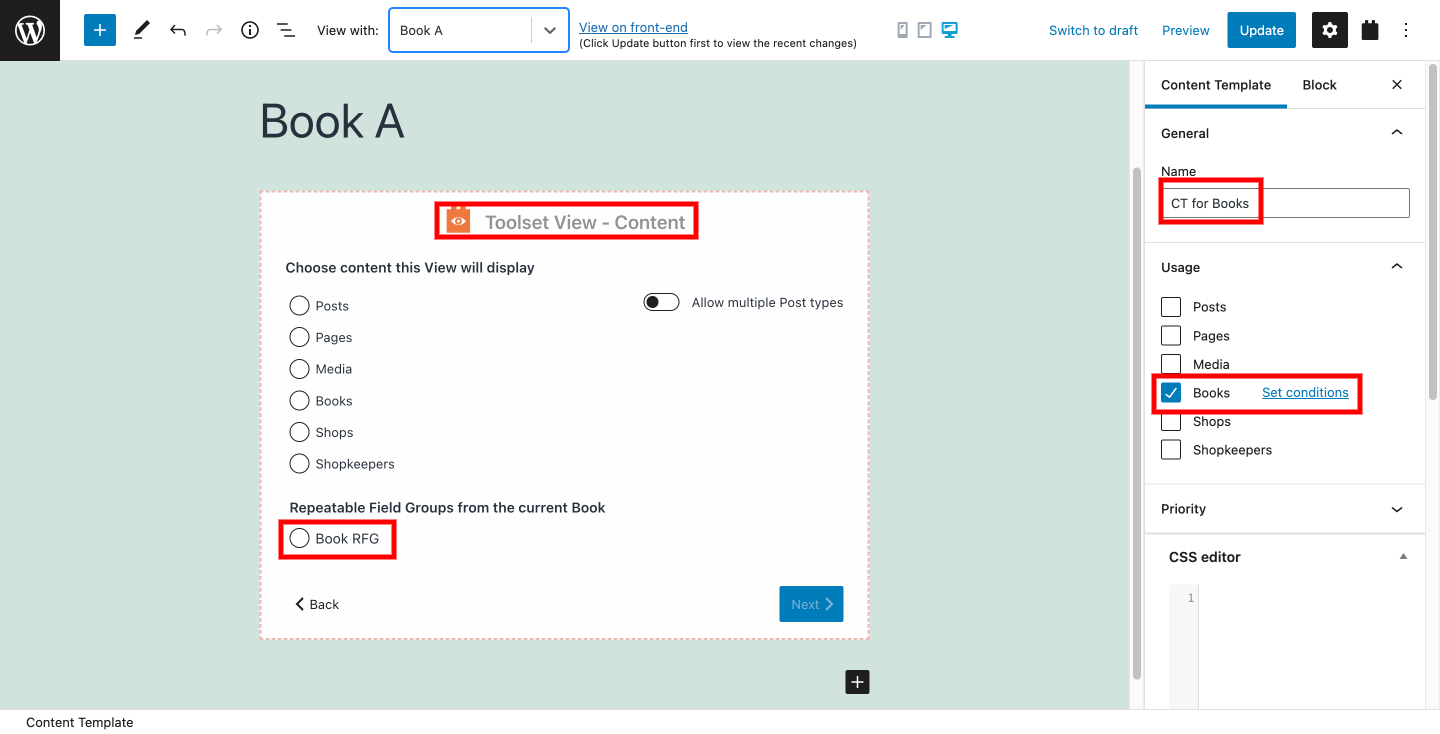Image resolution: width=1440 pixels, height=734 pixels.
Task: Switch to the Content Template tab
Action: [x=1216, y=85]
